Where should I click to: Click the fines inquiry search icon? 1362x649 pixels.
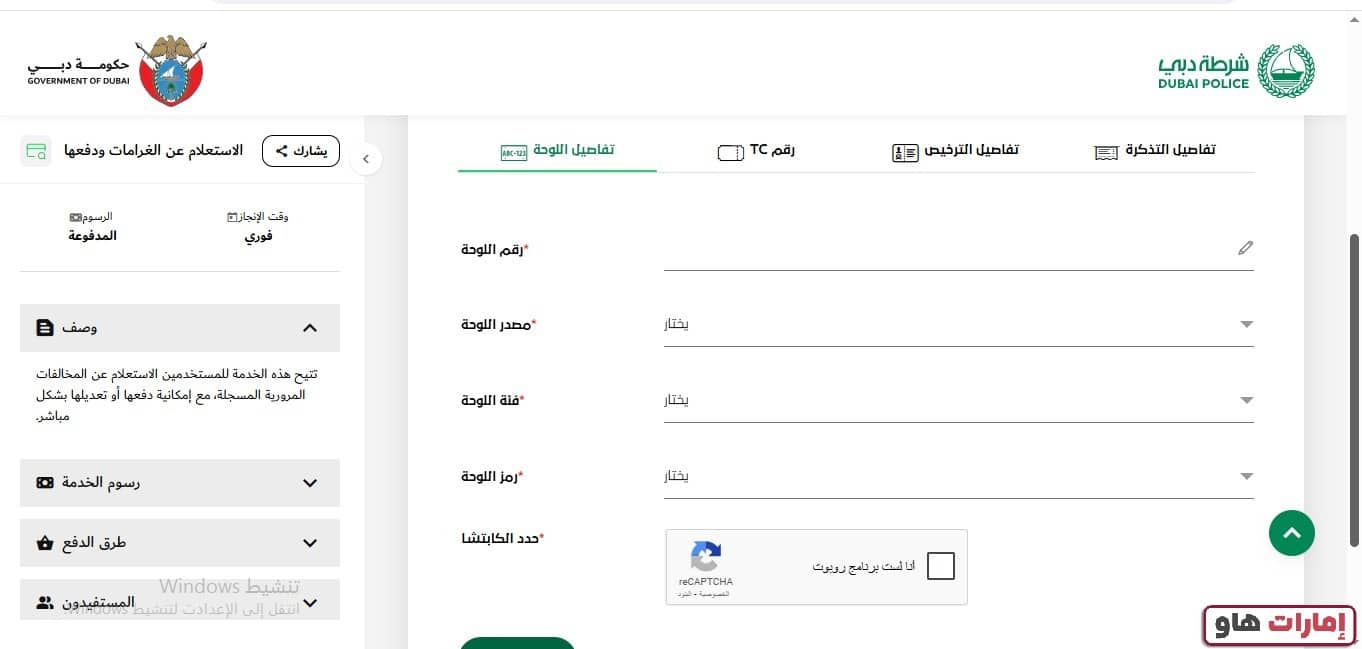pyautogui.click(x=37, y=151)
